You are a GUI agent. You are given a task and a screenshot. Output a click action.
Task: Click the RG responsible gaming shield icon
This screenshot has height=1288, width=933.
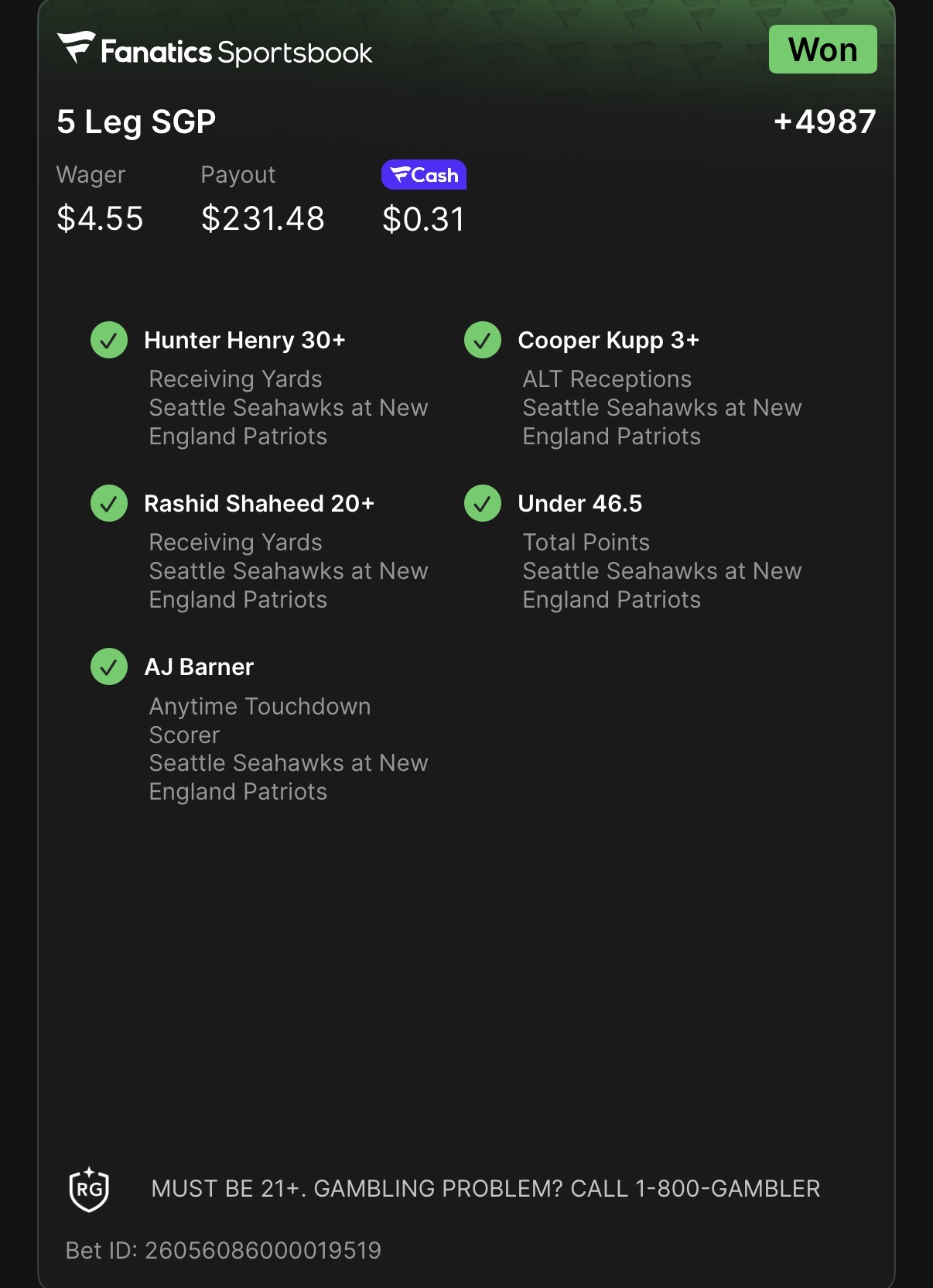tap(89, 1189)
